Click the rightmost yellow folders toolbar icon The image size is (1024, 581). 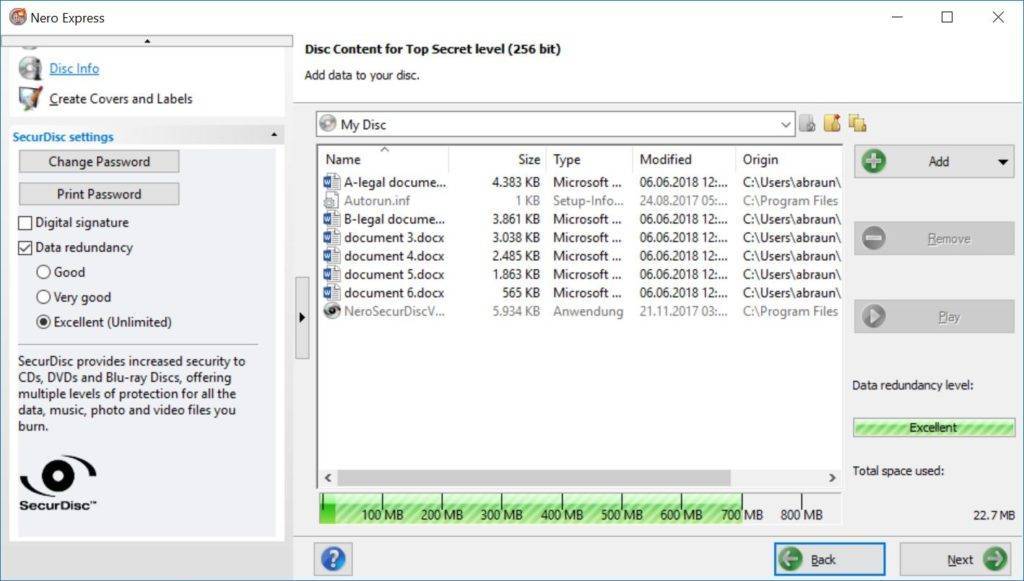(857, 124)
